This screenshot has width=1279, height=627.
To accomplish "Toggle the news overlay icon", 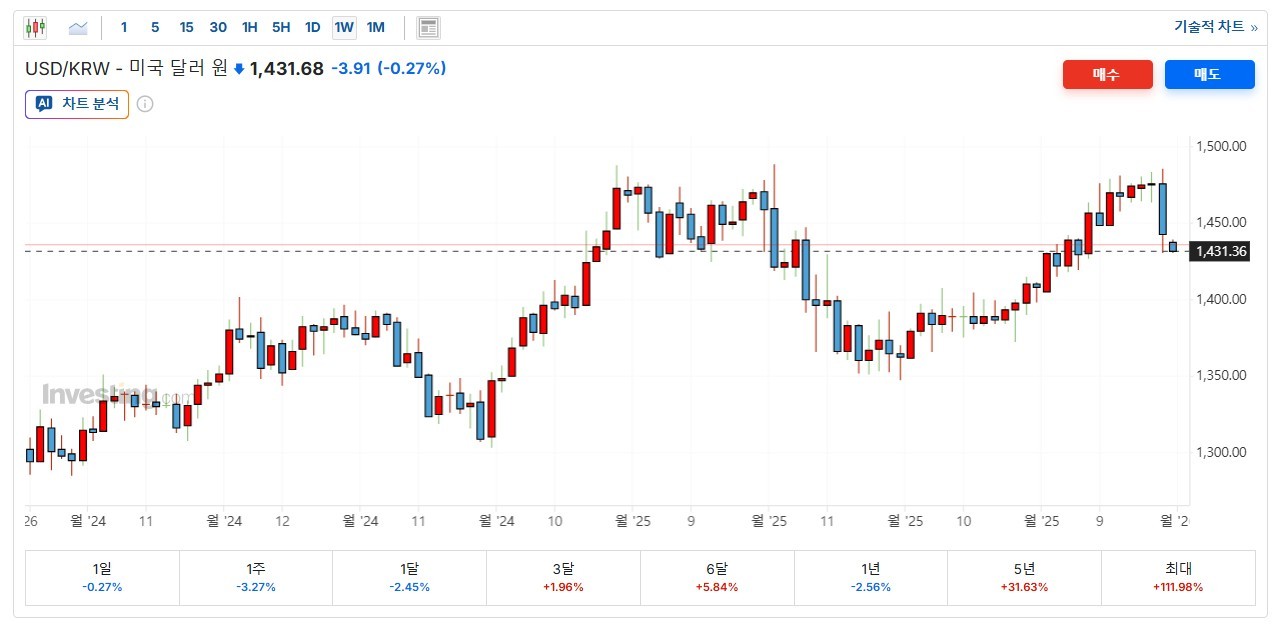I will pyautogui.click(x=429, y=28).
